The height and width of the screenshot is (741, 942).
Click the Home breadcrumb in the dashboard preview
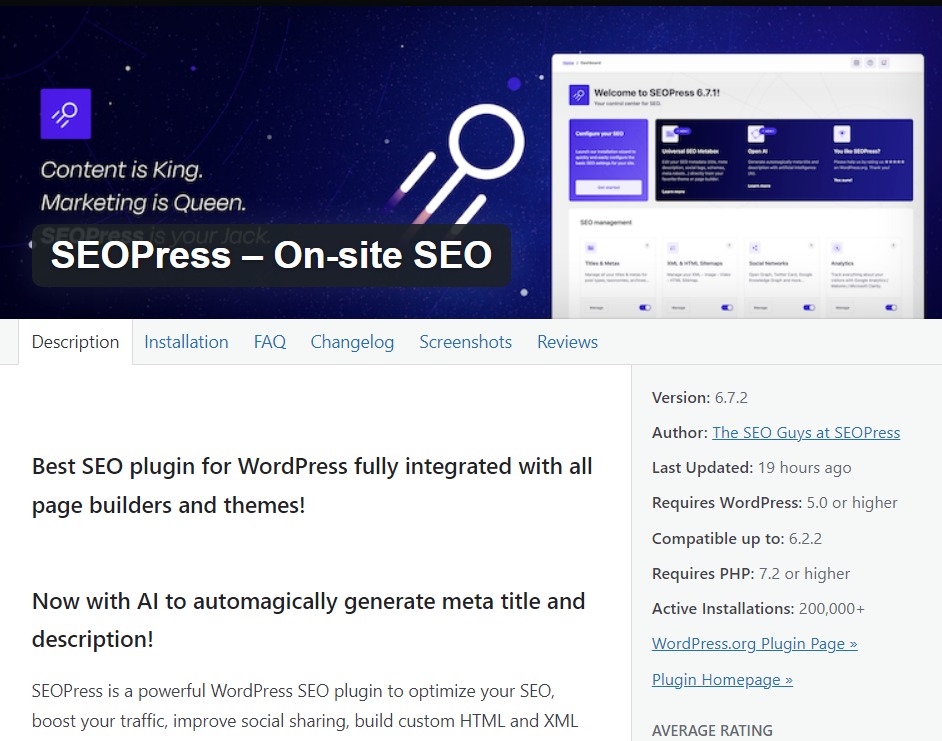[x=568, y=63]
